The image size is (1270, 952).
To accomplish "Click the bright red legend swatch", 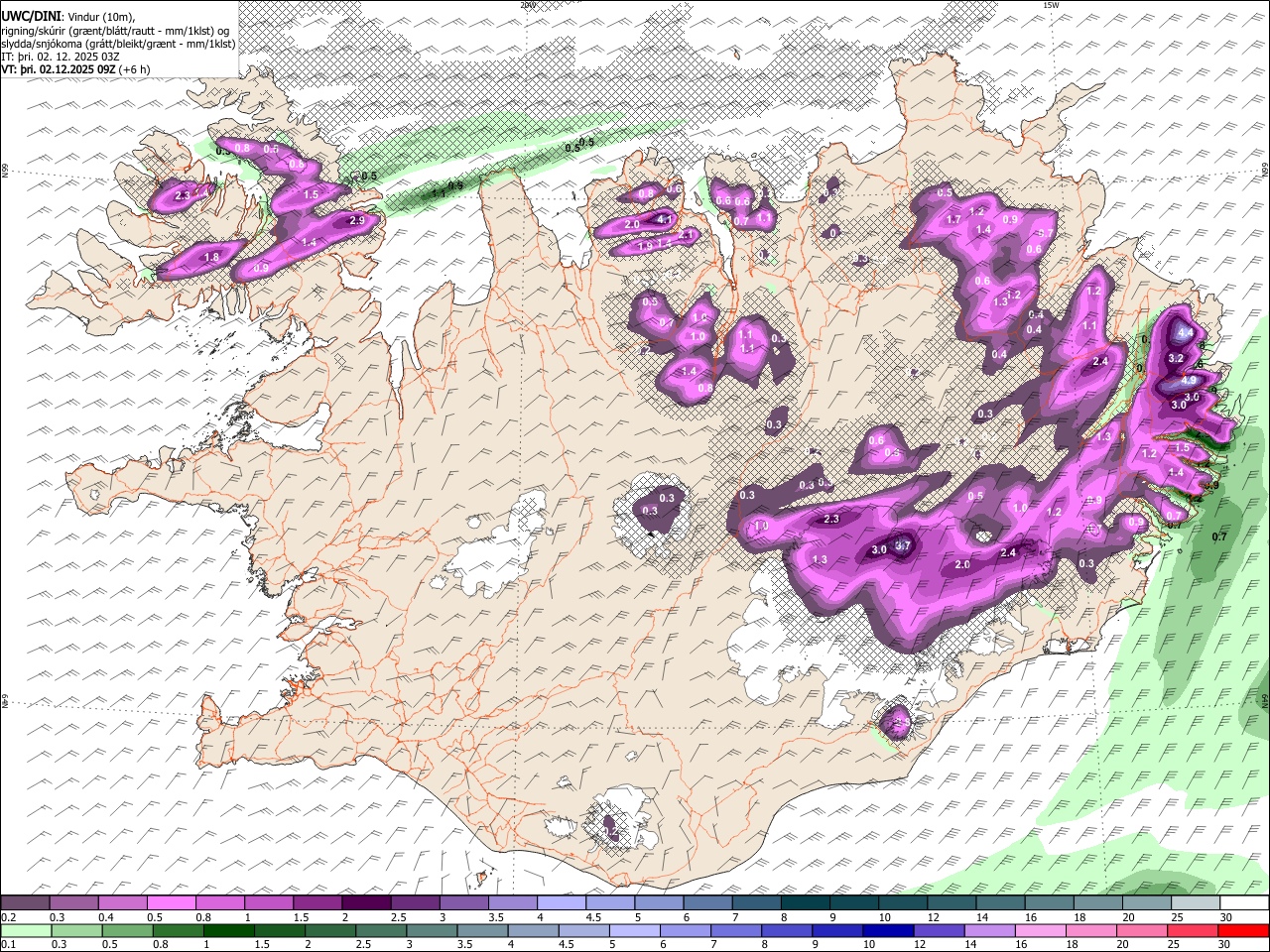I will coord(1244,930).
